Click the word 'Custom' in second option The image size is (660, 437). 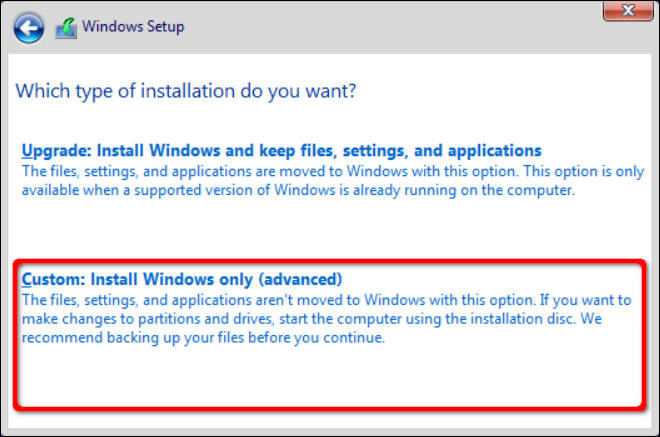click(x=49, y=278)
